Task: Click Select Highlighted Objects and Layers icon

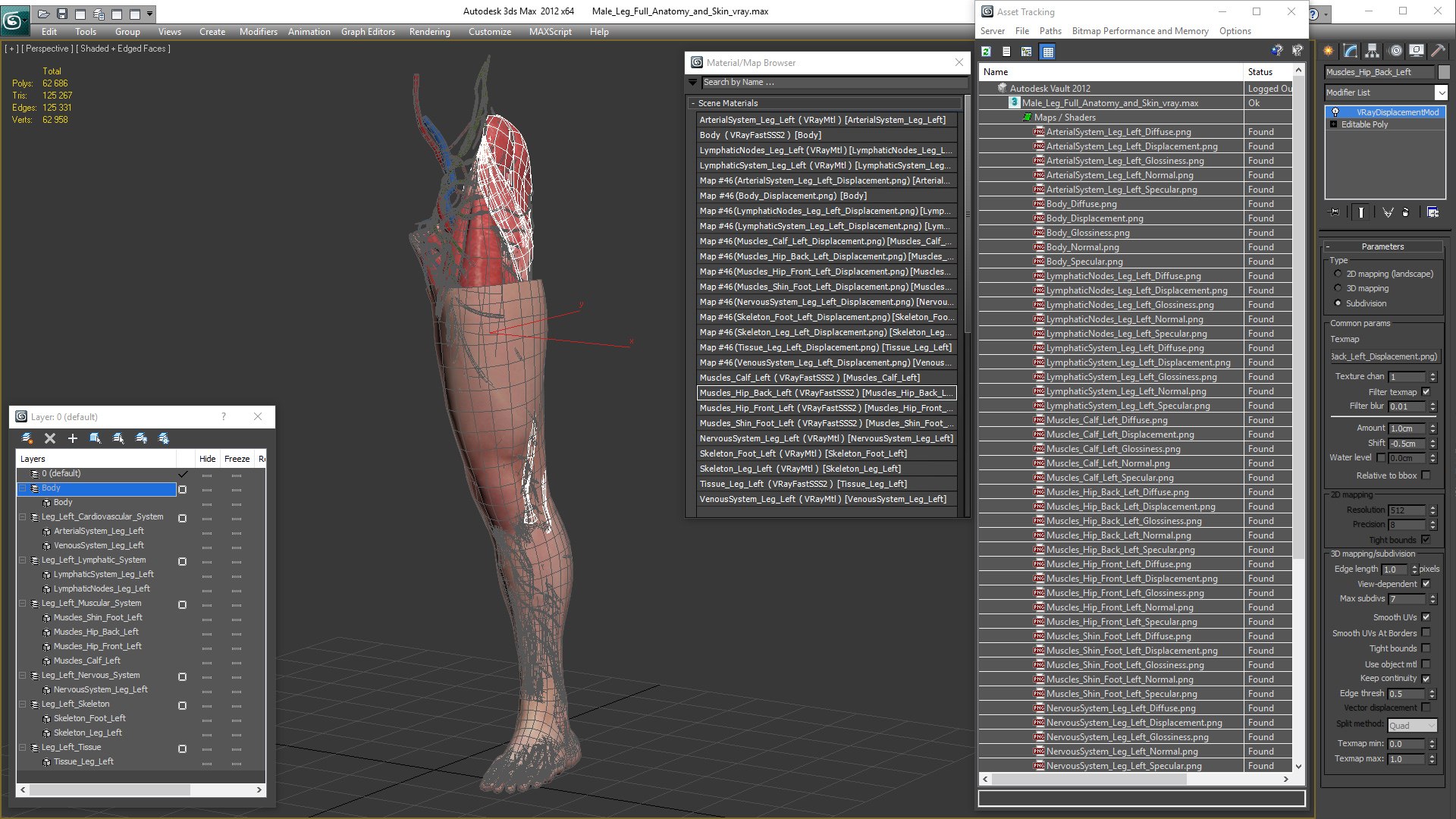Action: (x=96, y=438)
